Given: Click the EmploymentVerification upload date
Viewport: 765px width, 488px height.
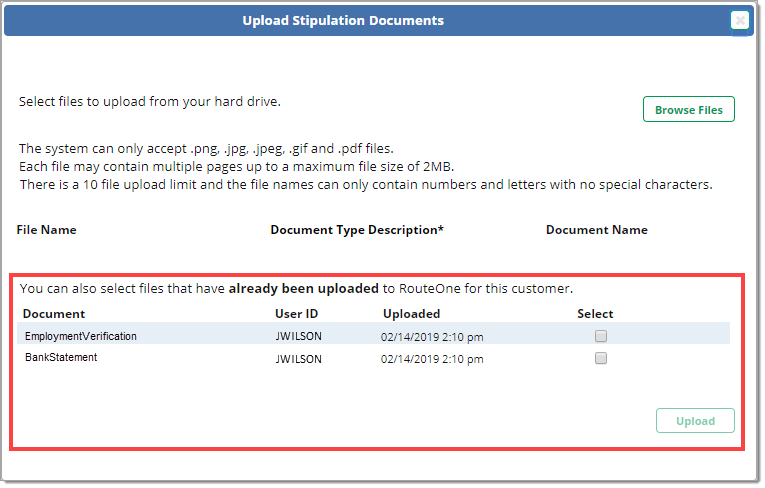Looking at the screenshot, I should coord(431,337).
